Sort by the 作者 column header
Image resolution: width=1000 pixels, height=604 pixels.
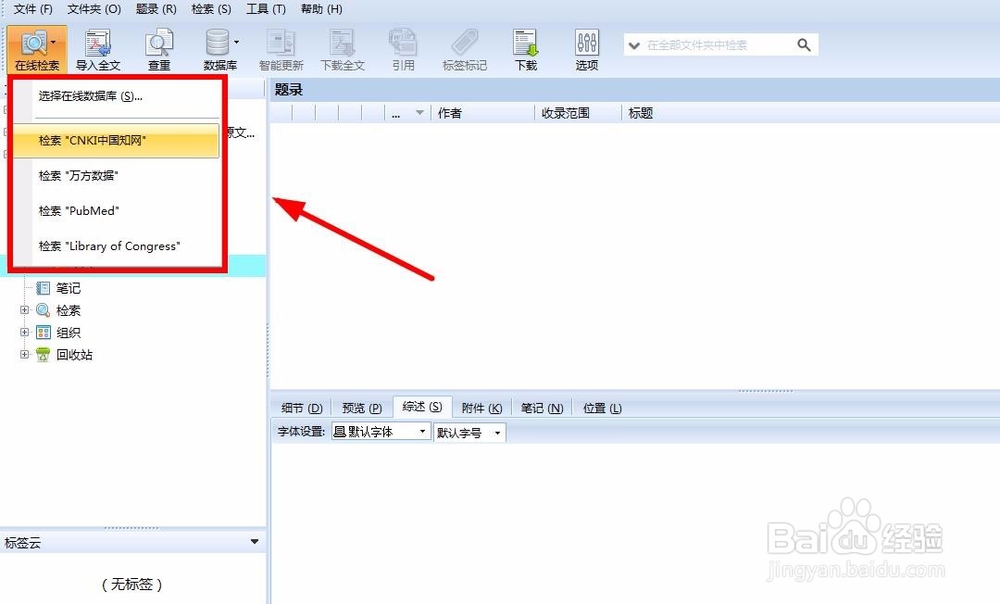click(x=483, y=113)
